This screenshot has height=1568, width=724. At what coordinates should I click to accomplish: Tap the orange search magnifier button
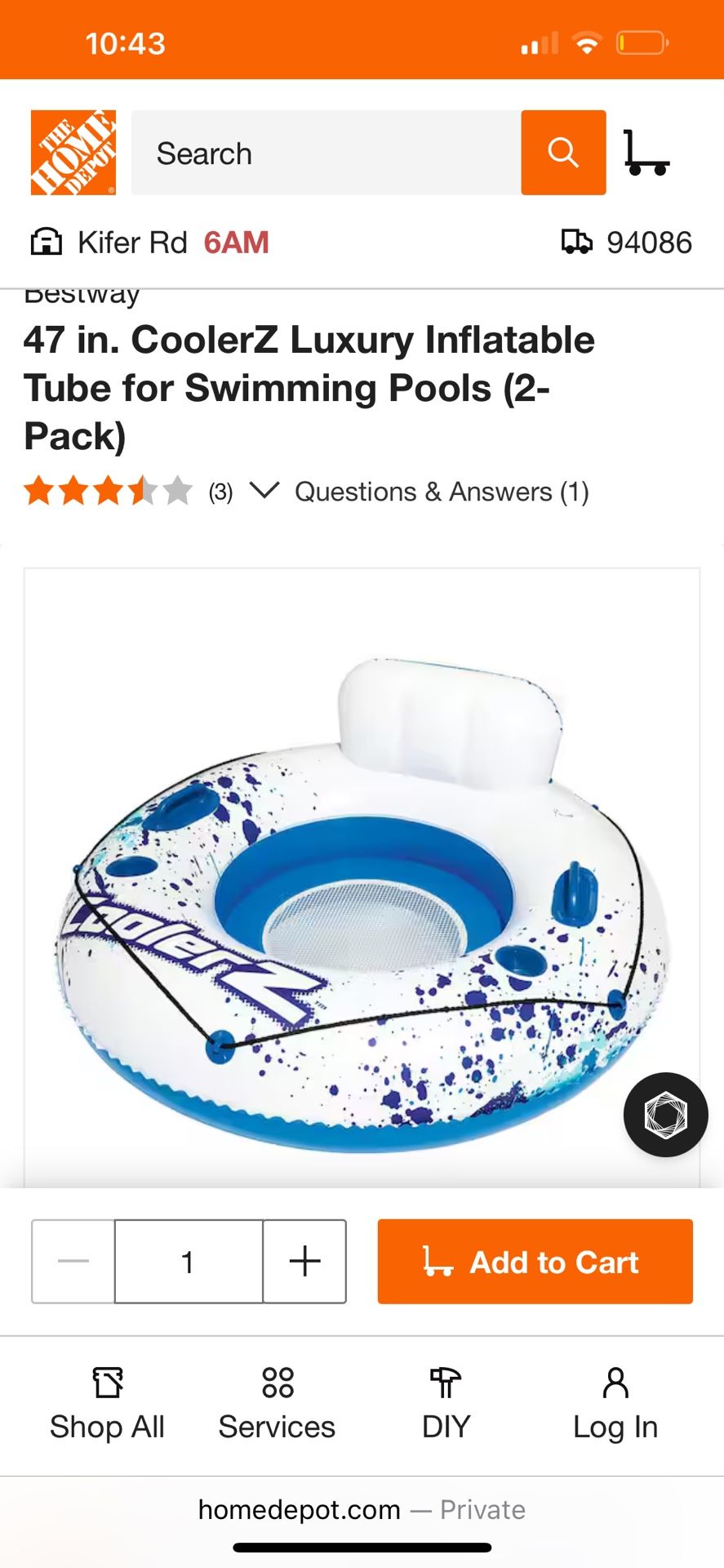(563, 153)
